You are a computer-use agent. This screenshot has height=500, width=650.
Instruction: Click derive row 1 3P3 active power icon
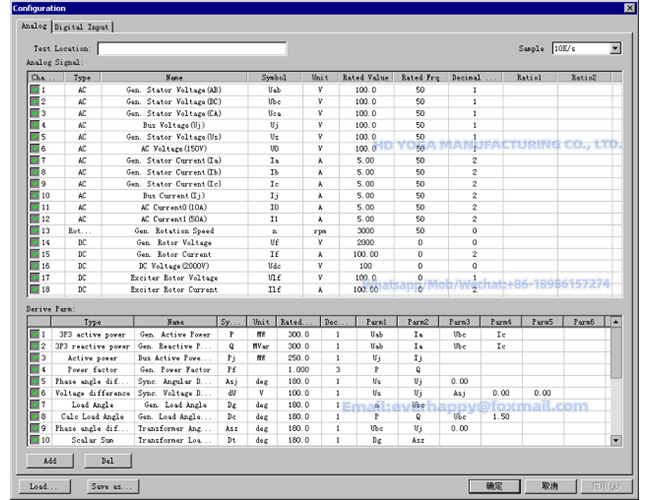tap(34, 333)
